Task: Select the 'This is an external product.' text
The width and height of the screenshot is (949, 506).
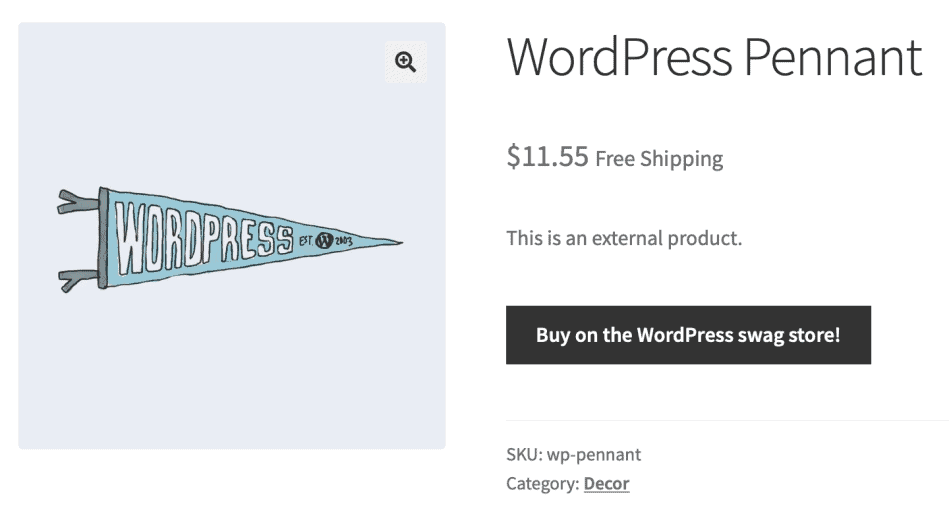Action: 624,238
